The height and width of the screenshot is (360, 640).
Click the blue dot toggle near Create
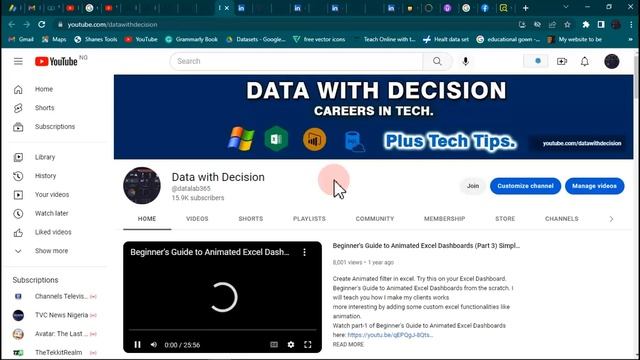[x=536, y=61]
